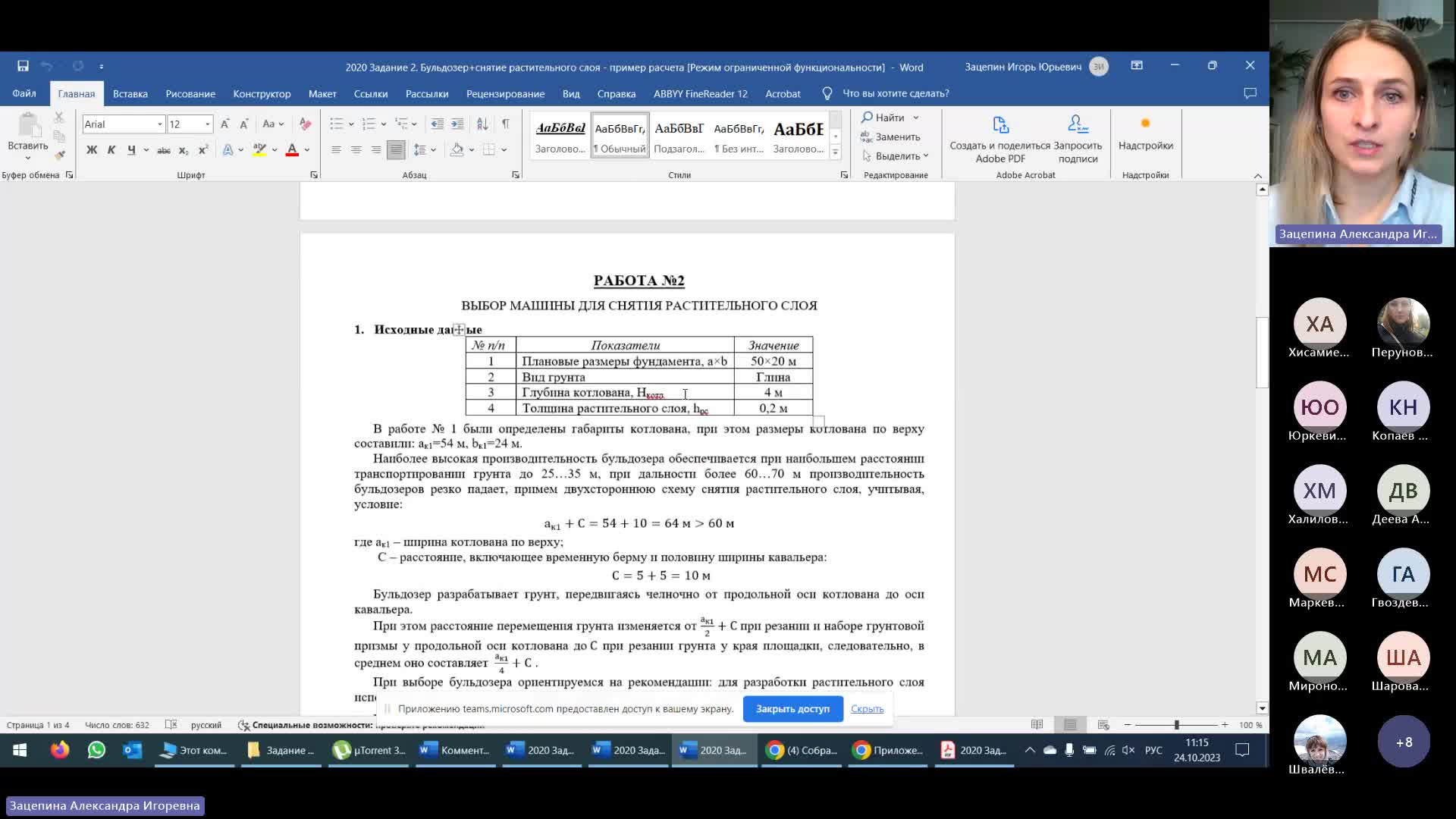This screenshot has width=1456, height=819.
Task: Toggle subscript formatting
Action: point(183,150)
